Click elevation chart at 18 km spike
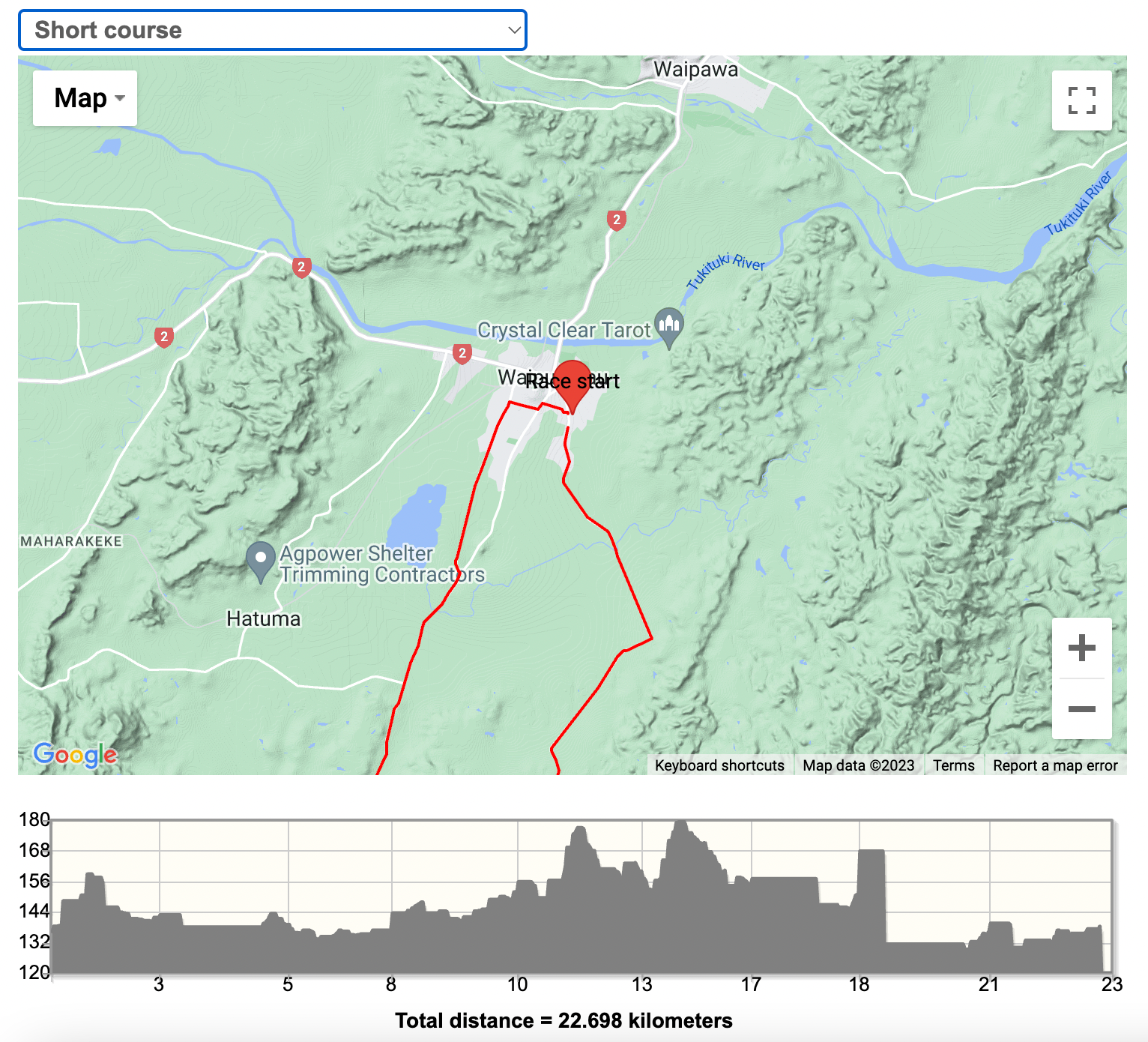Image resolution: width=1148 pixels, height=1042 pixels. tap(871, 855)
